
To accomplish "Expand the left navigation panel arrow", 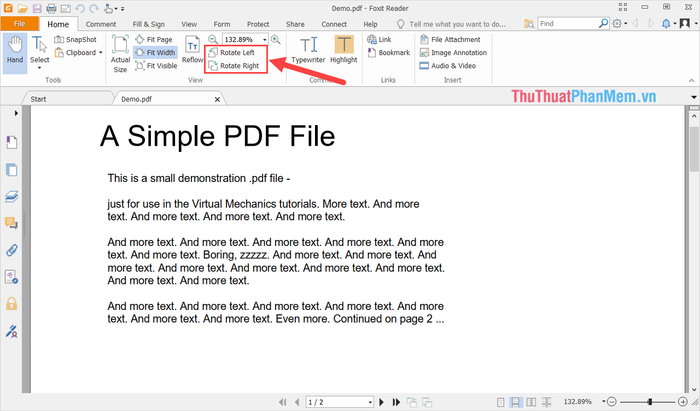I will point(16,113).
